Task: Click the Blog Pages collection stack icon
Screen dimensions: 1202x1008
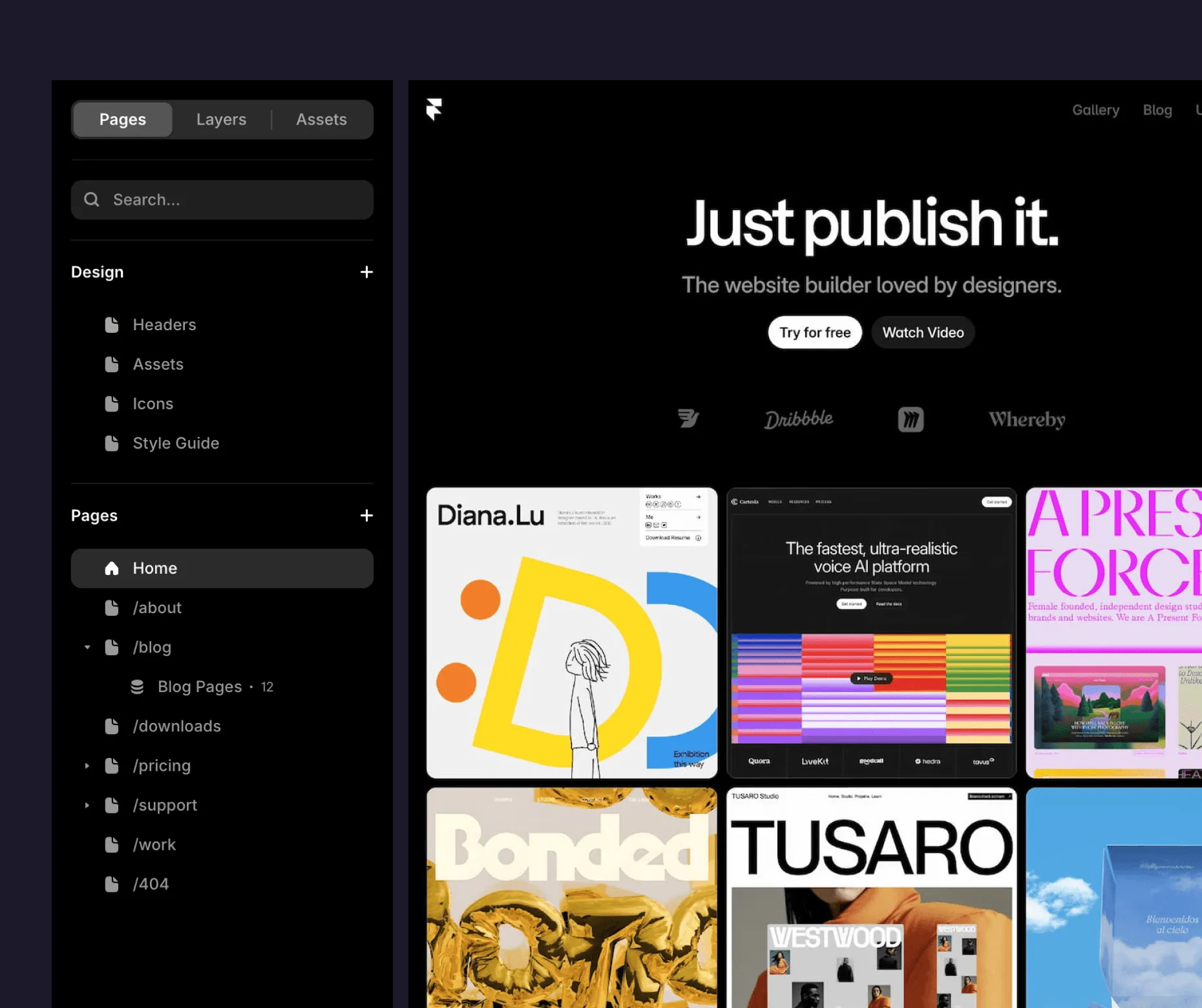Action: [x=137, y=686]
